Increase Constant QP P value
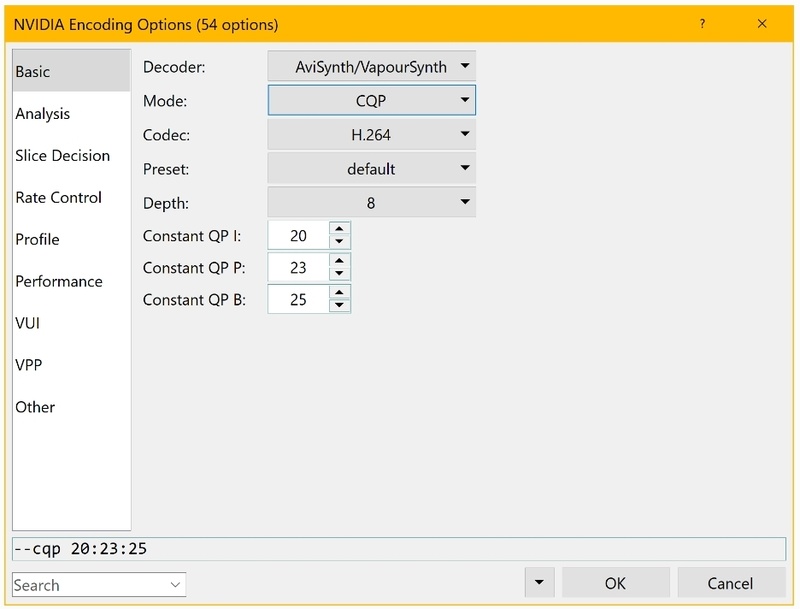Screen dimensions: 800x609 [x=340, y=262]
